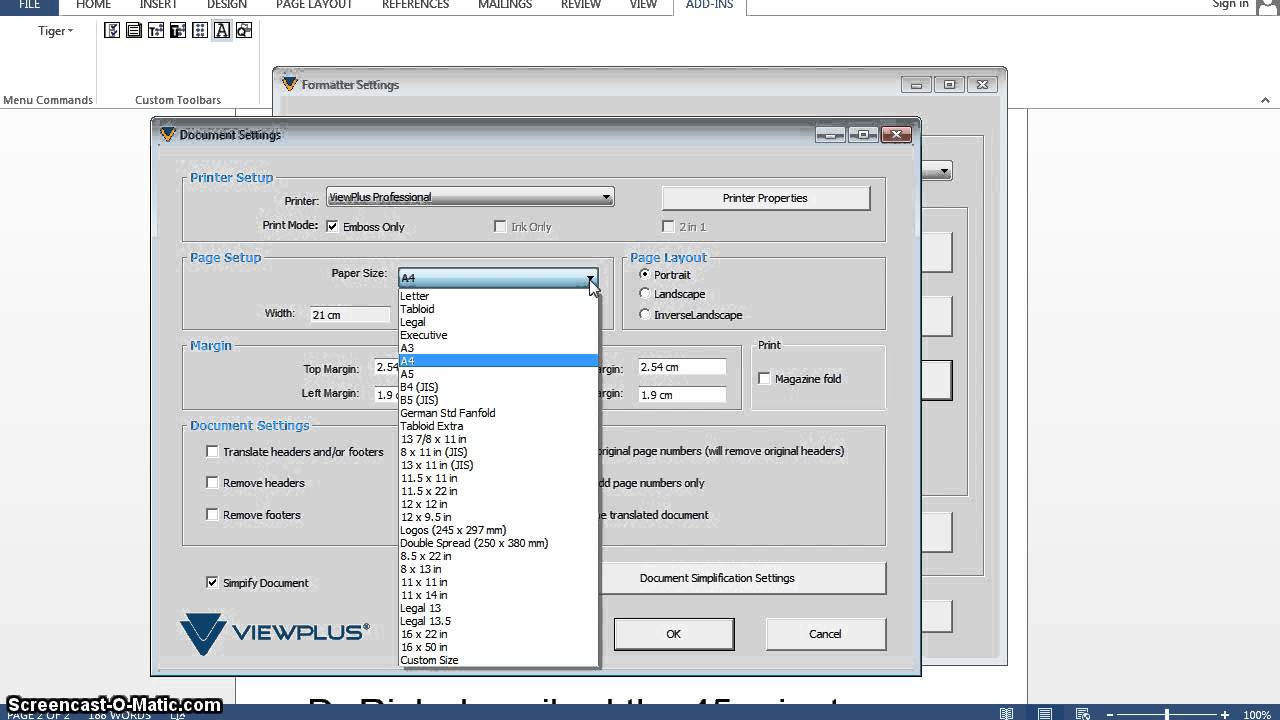Open the Printer Properties button

[765, 198]
